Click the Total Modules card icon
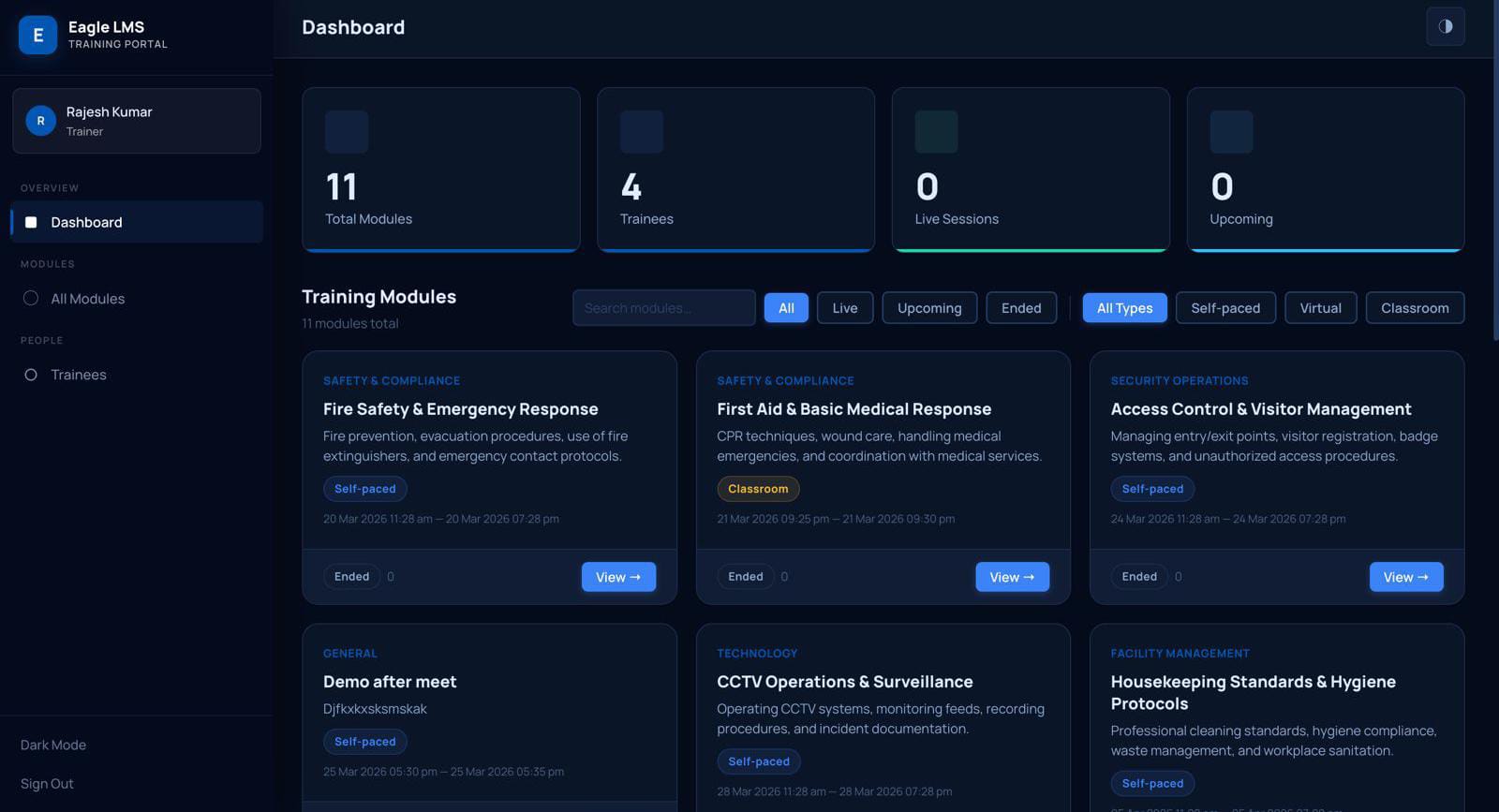Screen dimensions: 1499x812 click(x=347, y=132)
